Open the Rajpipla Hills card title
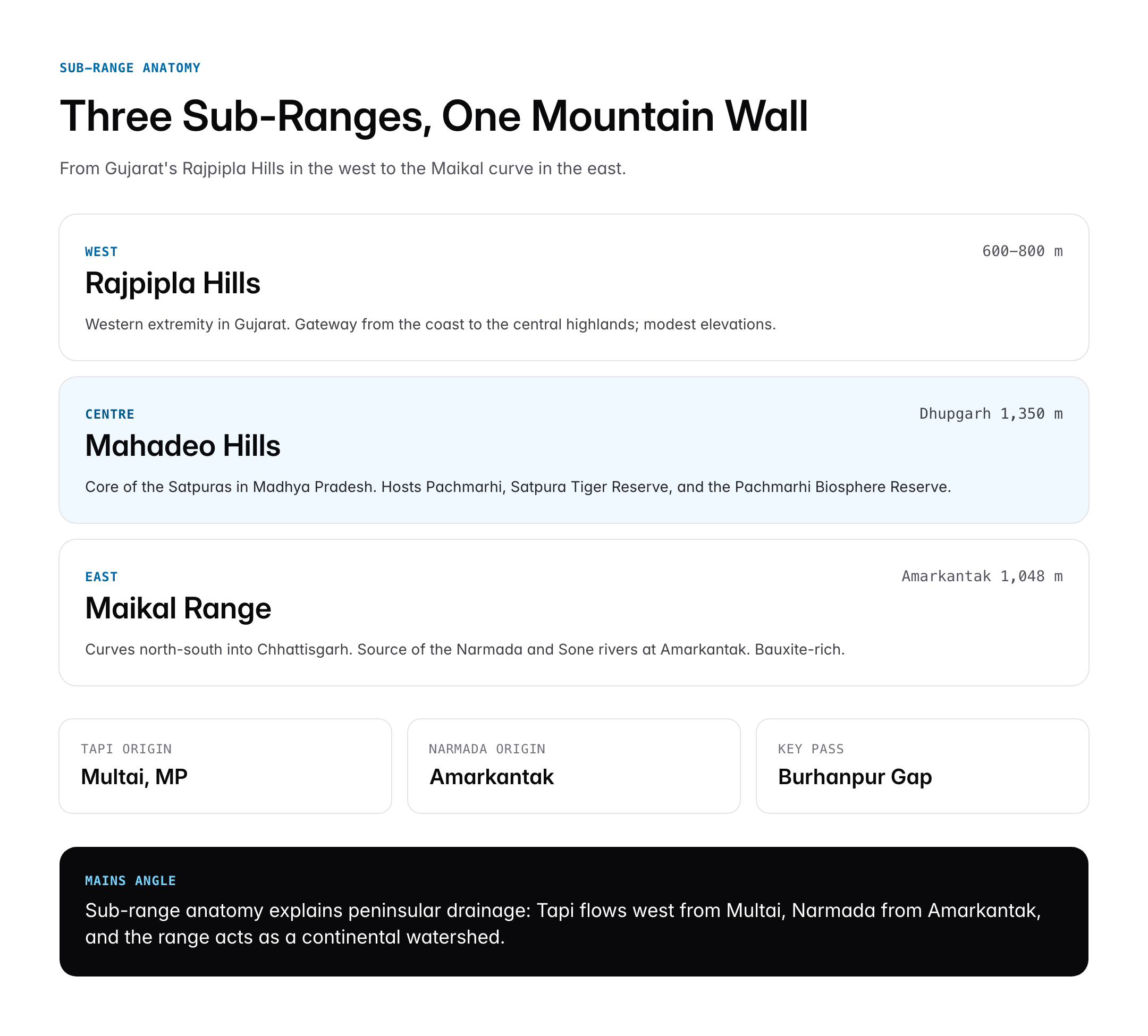This screenshot has height=1036, width=1148. point(173,284)
